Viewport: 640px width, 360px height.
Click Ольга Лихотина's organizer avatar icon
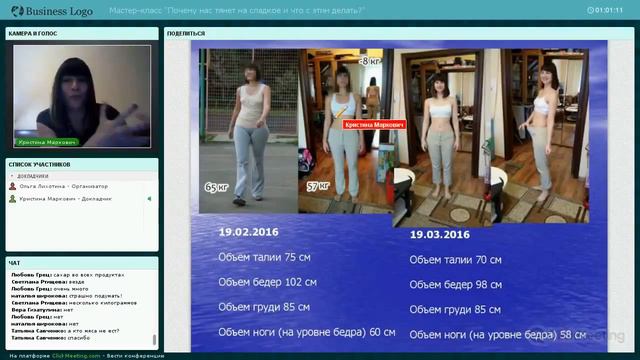tap(13, 186)
